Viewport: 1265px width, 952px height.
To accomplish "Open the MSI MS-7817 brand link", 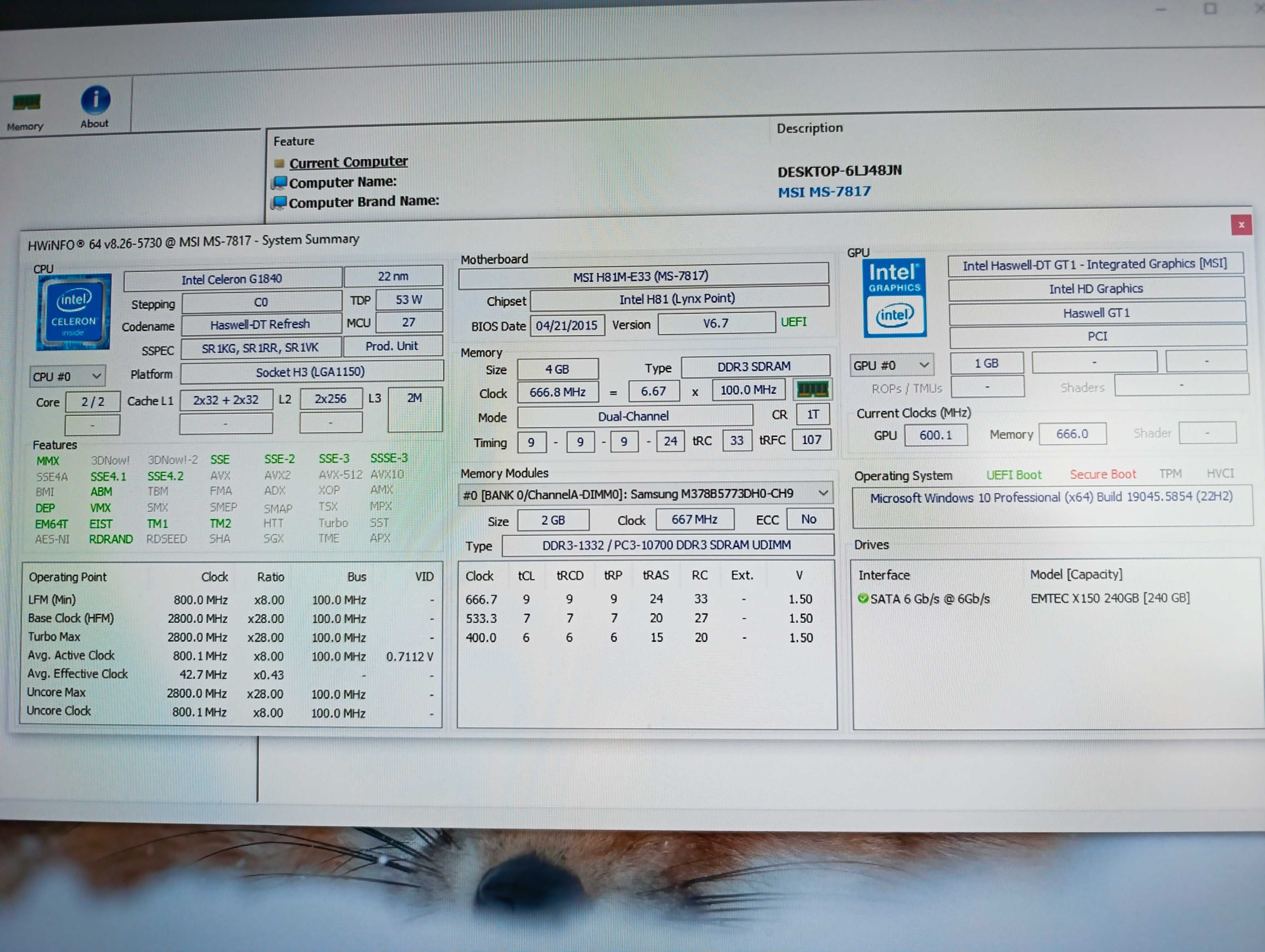I will click(x=824, y=192).
